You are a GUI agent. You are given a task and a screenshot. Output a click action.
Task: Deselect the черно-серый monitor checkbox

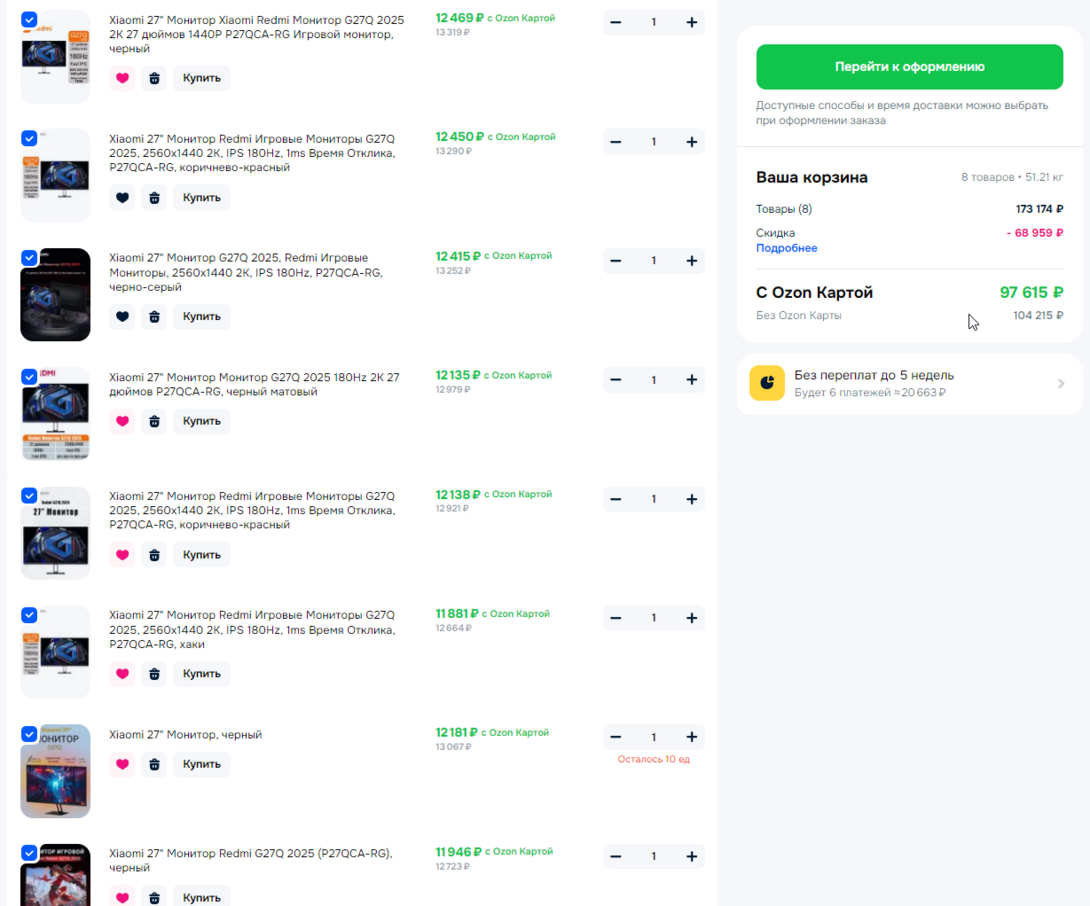29,258
